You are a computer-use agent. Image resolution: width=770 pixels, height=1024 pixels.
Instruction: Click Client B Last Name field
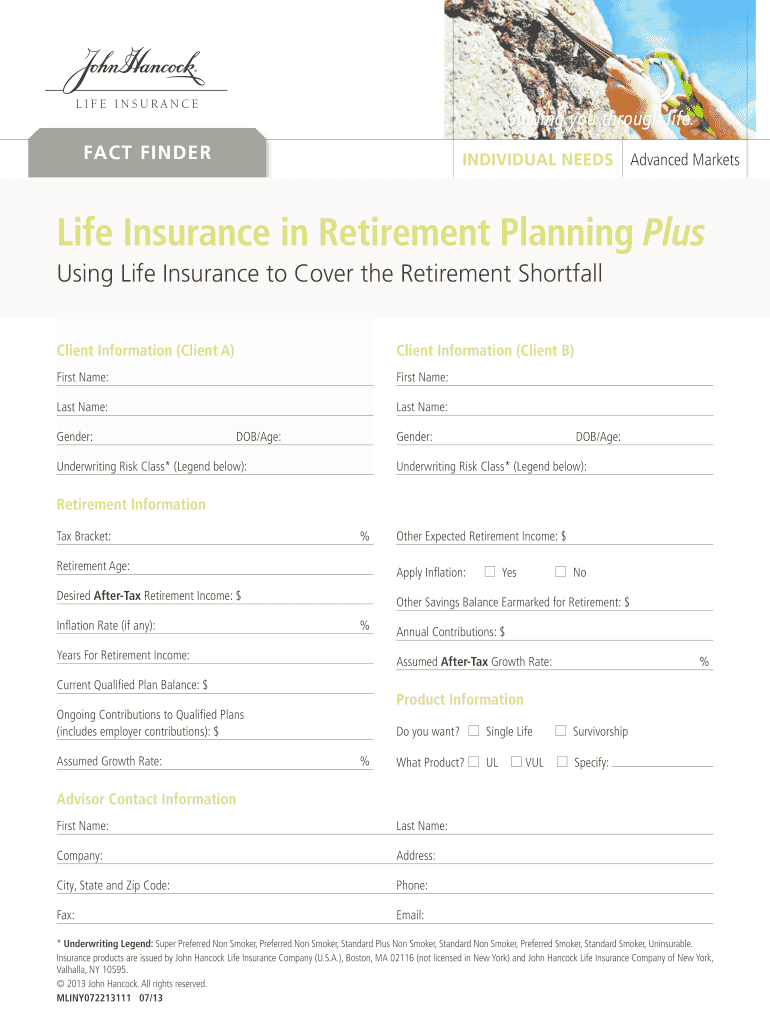580,407
